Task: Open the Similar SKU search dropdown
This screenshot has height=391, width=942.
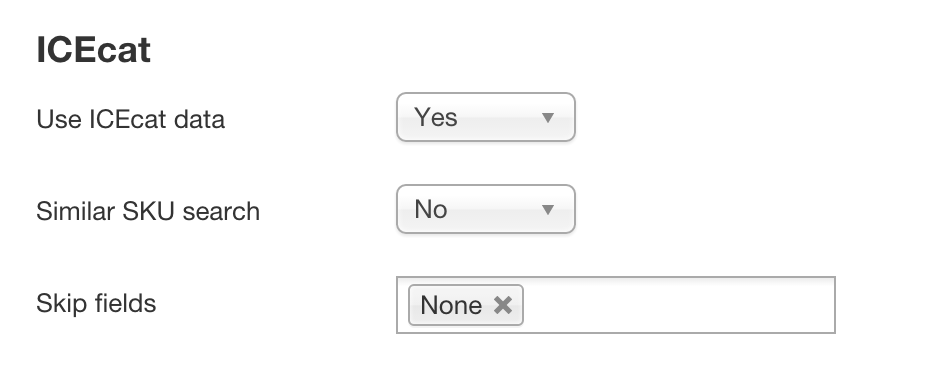Action: (485, 209)
